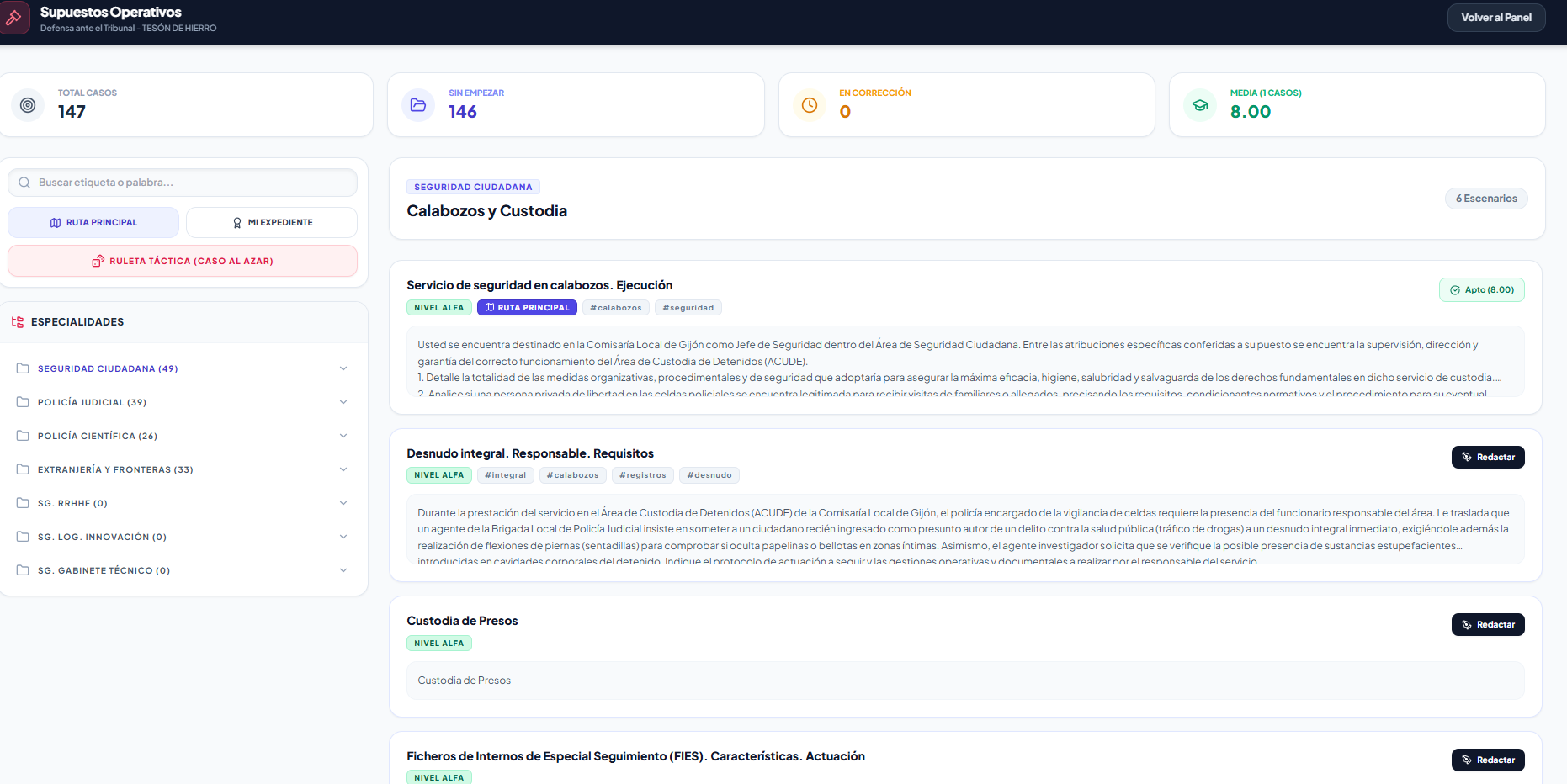Open the Servicio de seguridad en calabozos title
Screen dimensions: 1567x784
[x=539, y=285]
